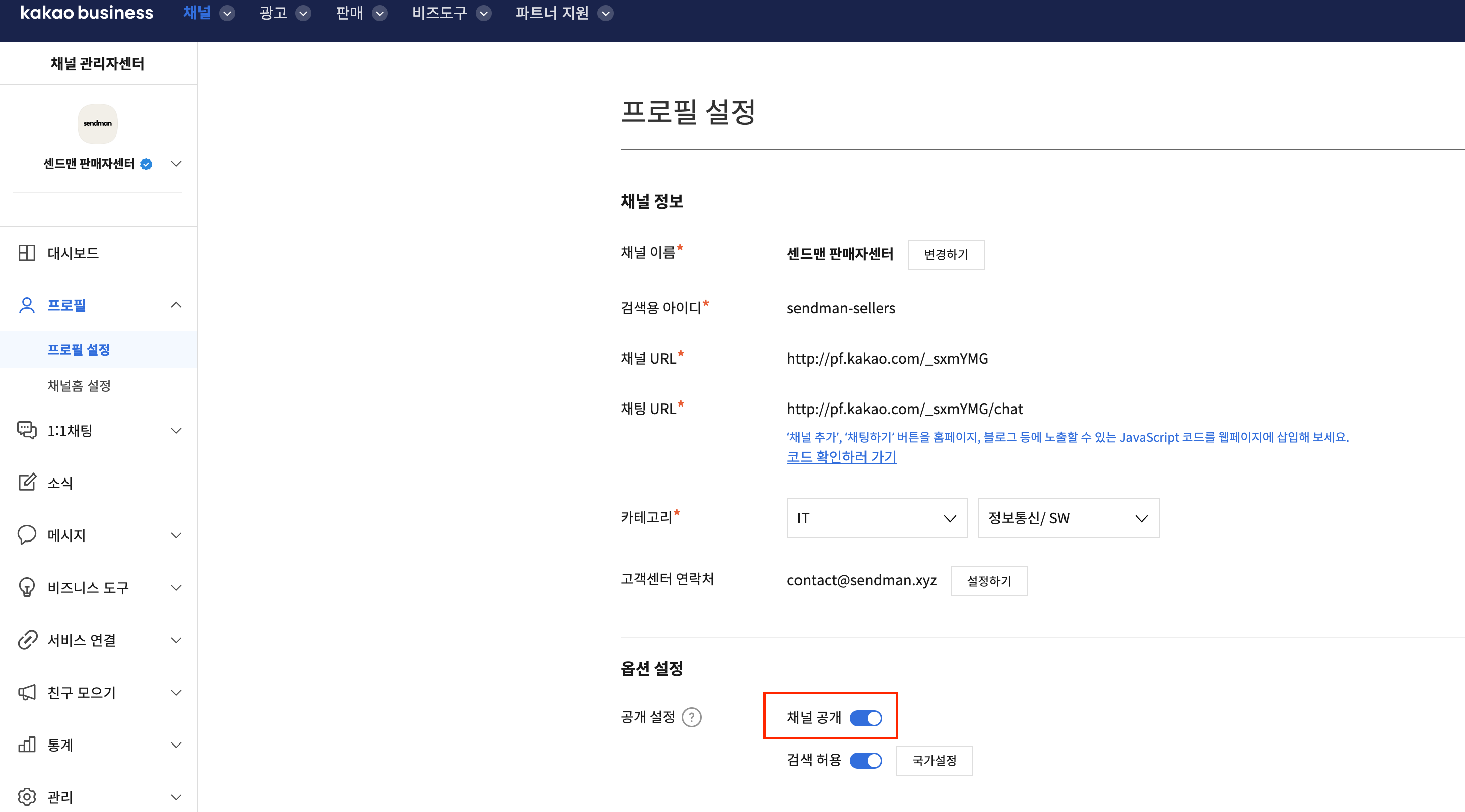1465x812 pixels.
Task: Toggle the 검색 허용 switch
Action: 865,760
